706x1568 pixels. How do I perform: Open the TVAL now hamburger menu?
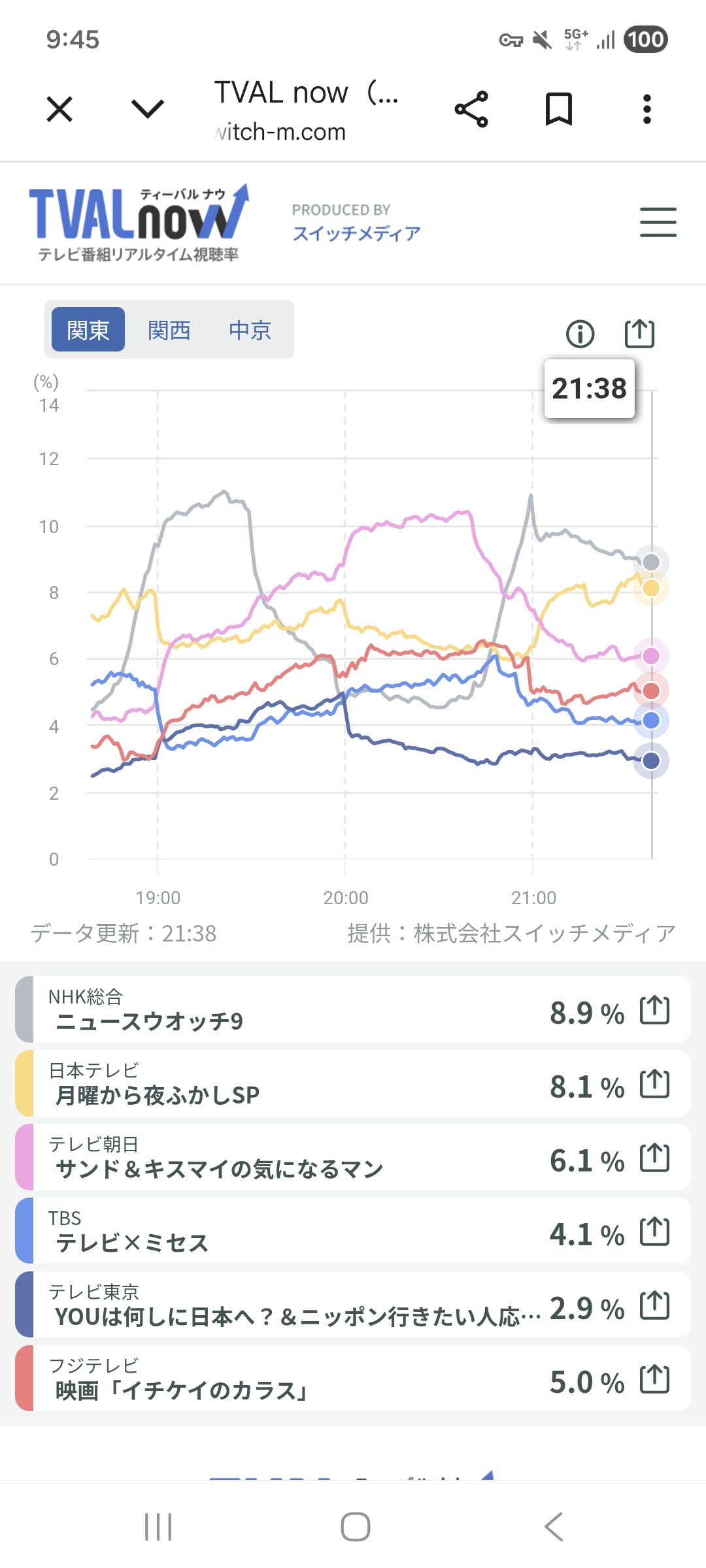658,222
